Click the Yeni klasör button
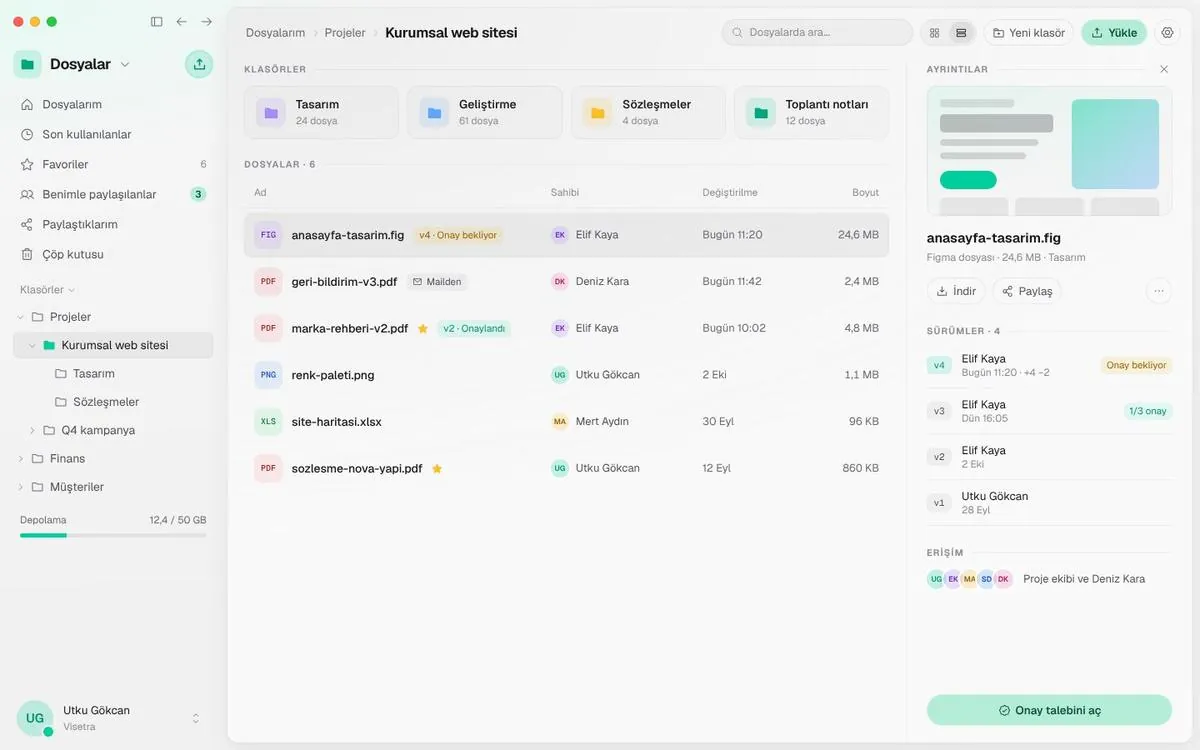1200x750 pixels. click(x=1029, y=32)
